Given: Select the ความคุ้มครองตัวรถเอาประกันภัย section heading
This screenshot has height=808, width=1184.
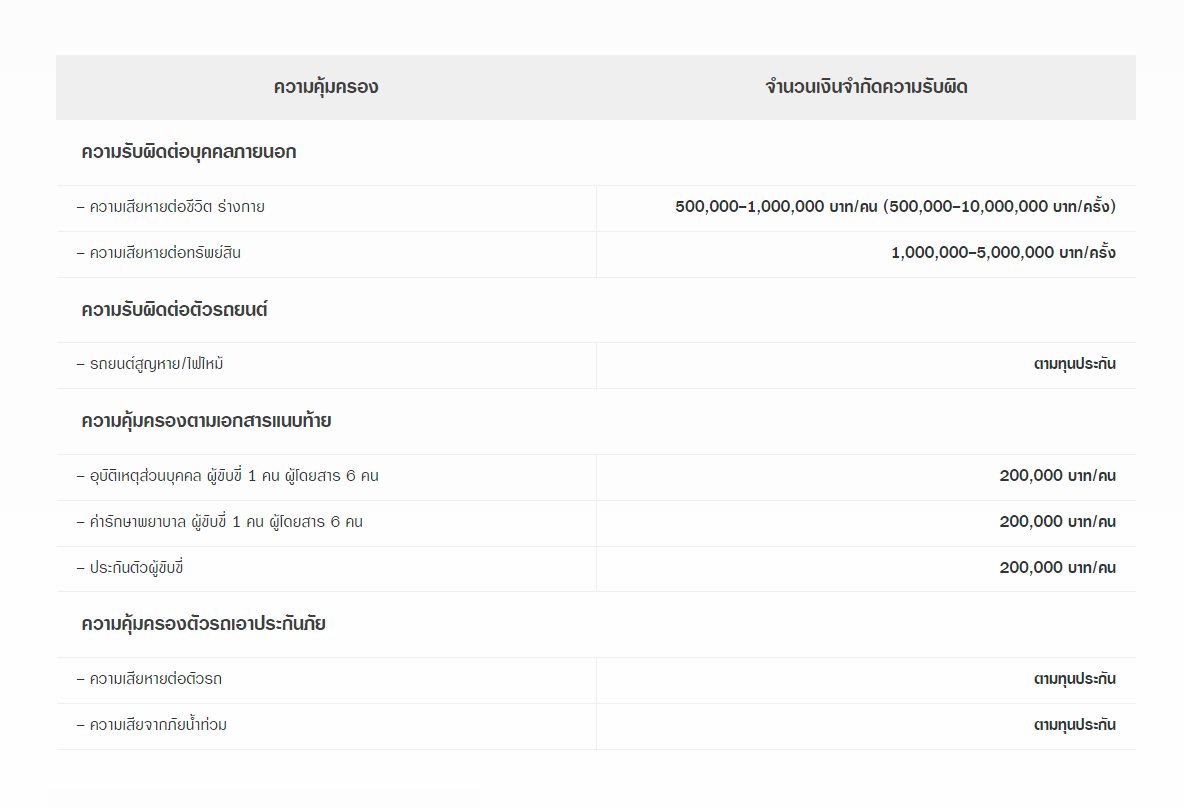Looking at the screenshot, I should coord(204,624).
